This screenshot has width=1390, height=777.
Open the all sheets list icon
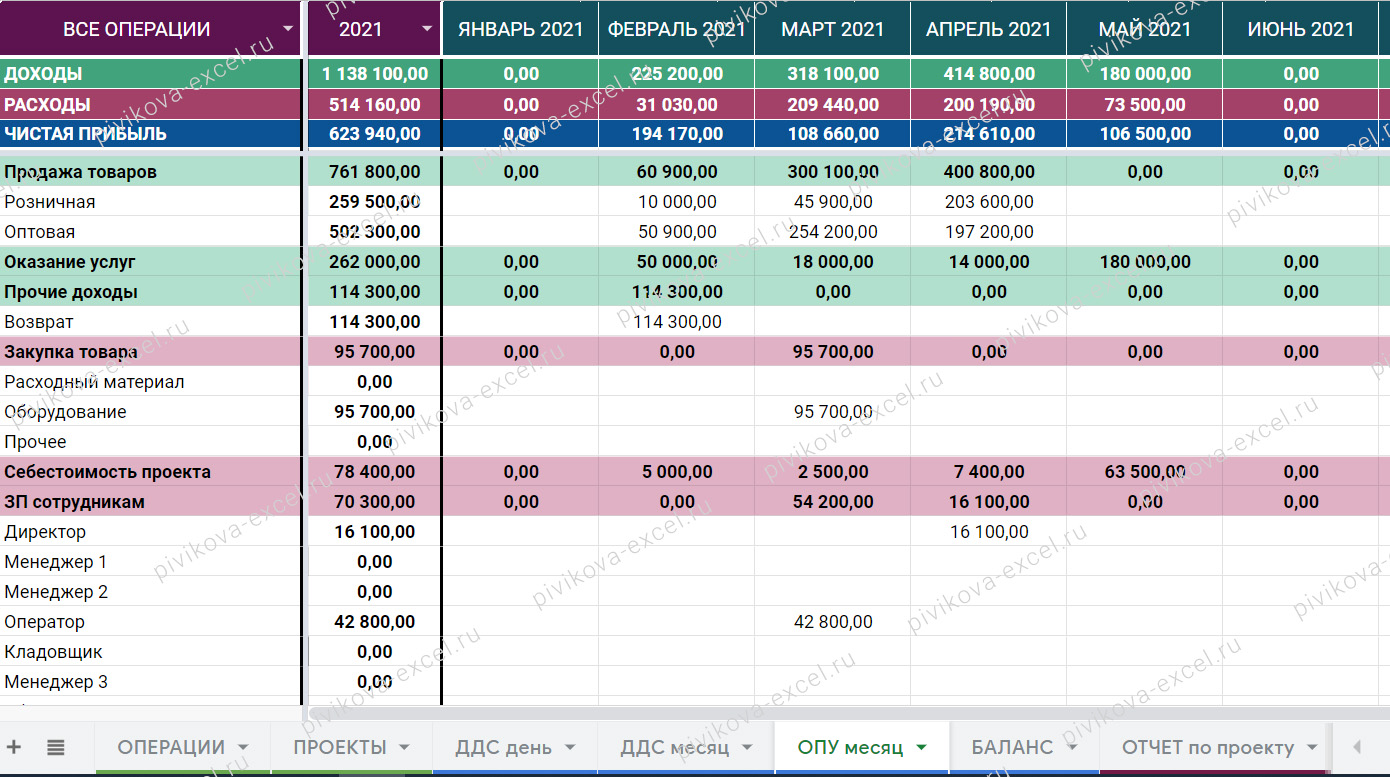56,747
